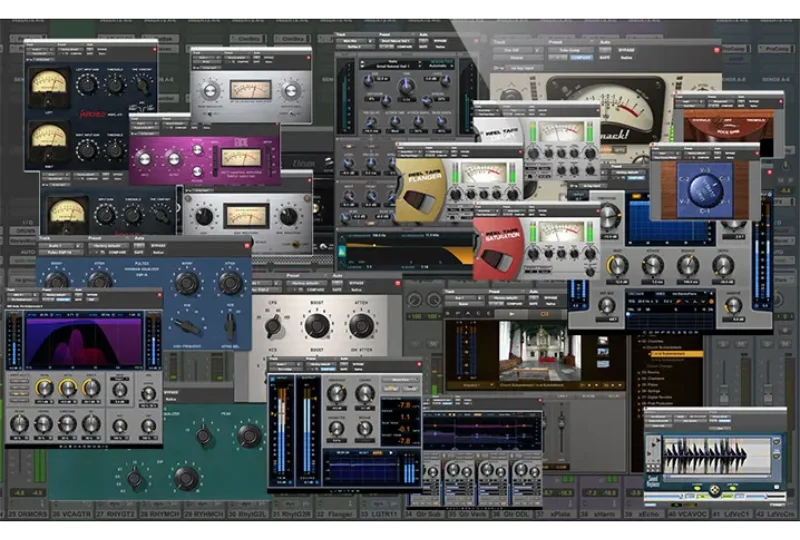Image resolution: width=800 pixels, height=540 pixels.
Task: Select the 40 VCAVOC track name
Action: (x=689, y=513)
